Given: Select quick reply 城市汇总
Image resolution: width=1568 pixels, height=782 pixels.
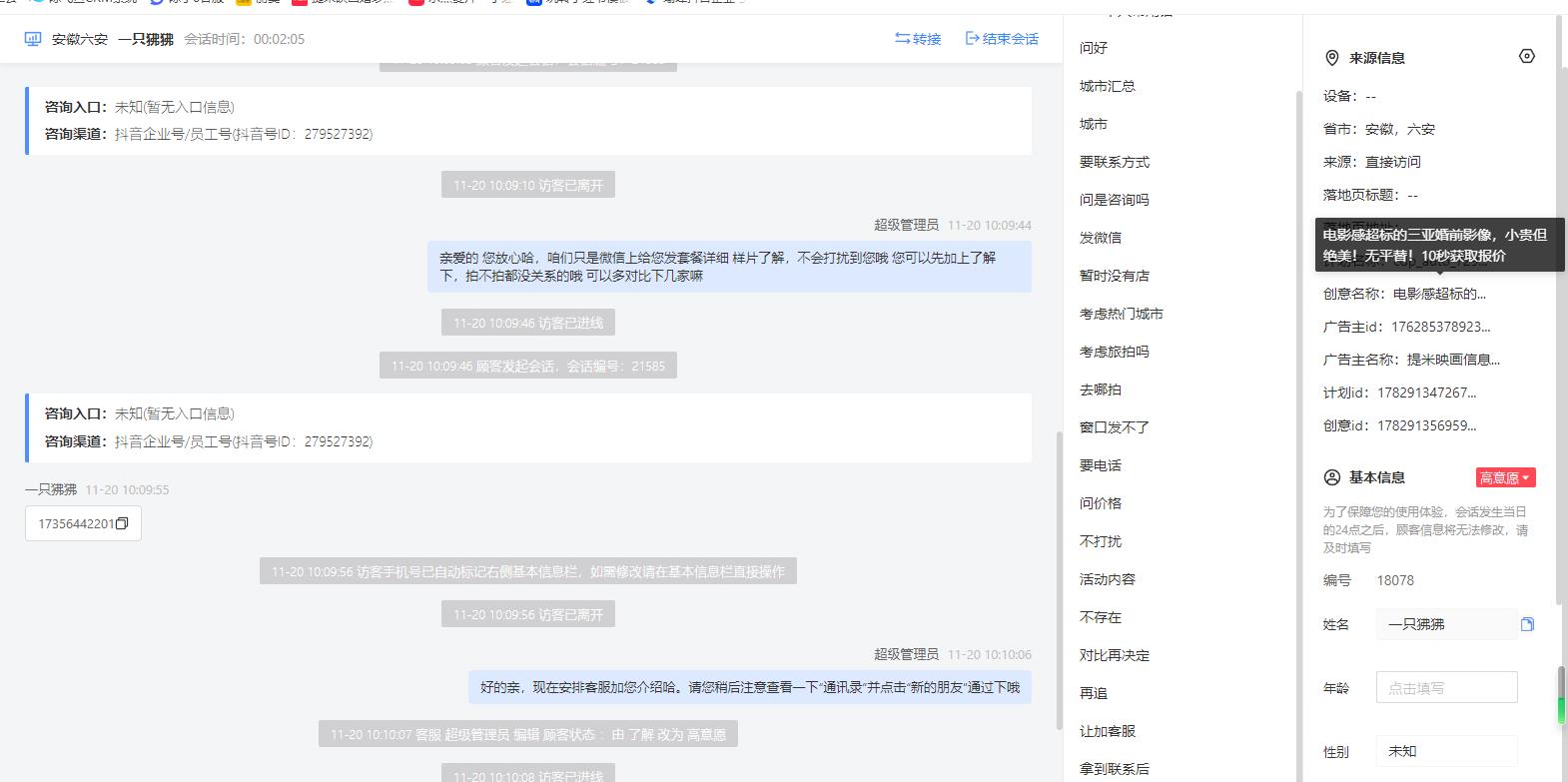Looking at the screenshot, I should [x=1108, y=86].
